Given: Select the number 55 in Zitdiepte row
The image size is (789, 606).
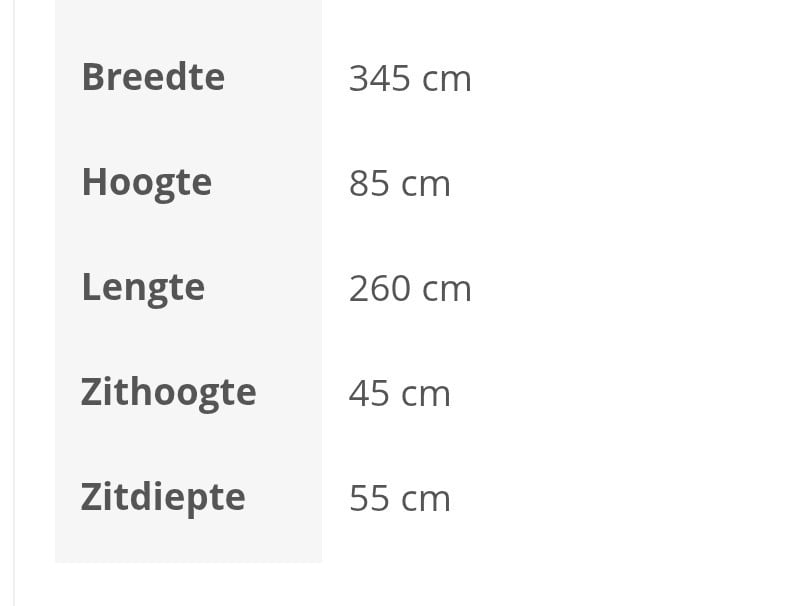Looking at the screenshot, I should coord(367,499).
